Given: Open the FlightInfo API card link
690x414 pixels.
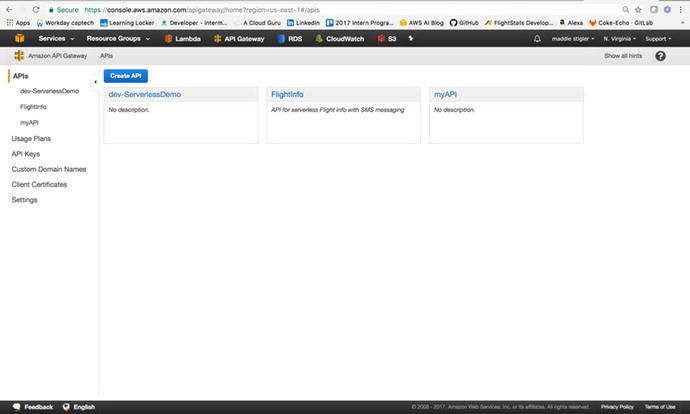Looking at the screenshot, I should pyautogui.click(x=287, y=94).
